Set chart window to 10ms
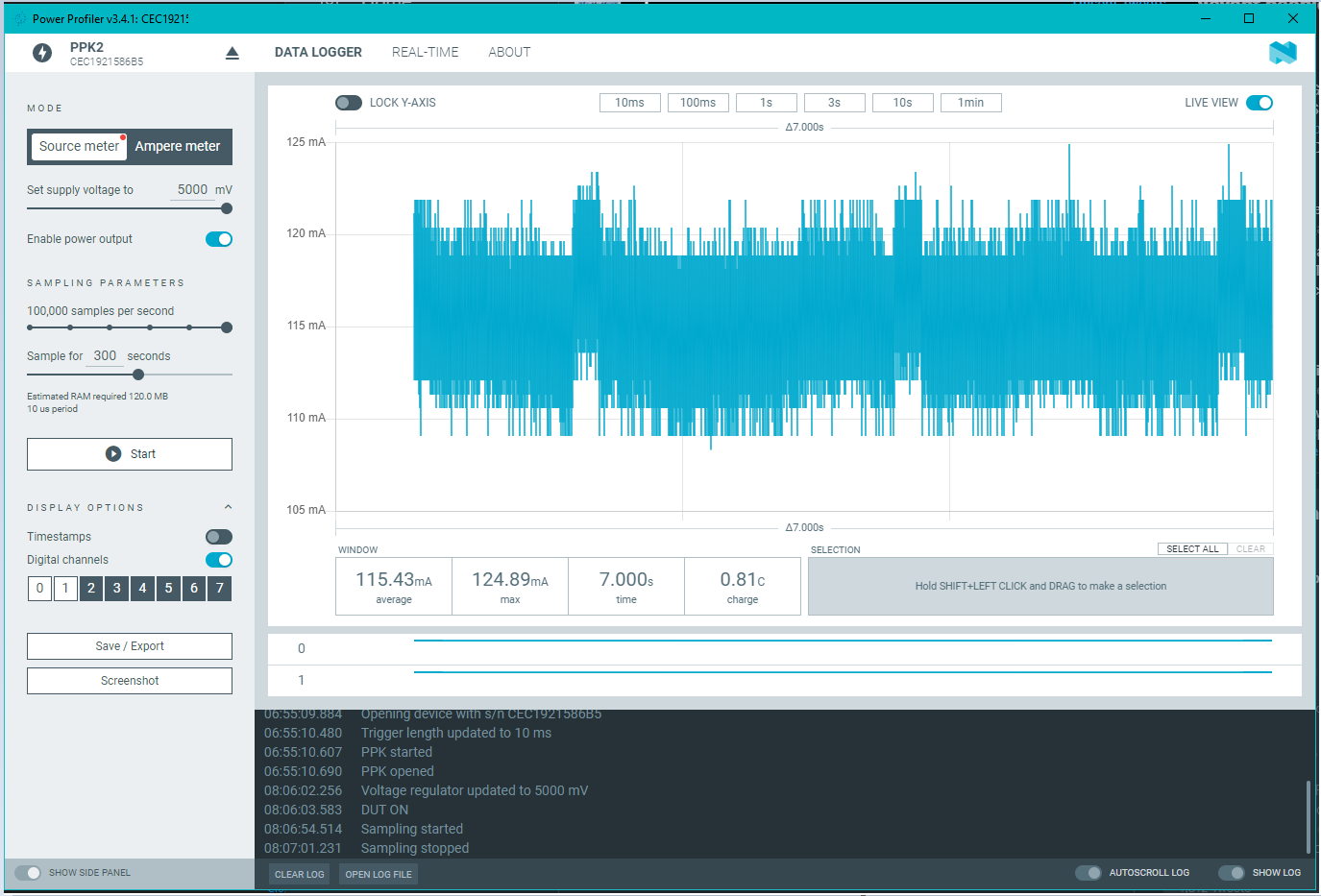This screenshot has width=1321, height=896. pos(630,103)
